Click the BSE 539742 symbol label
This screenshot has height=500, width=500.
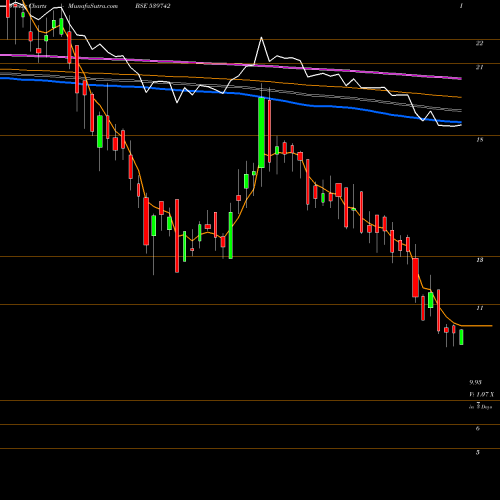(x=153, y=6)
